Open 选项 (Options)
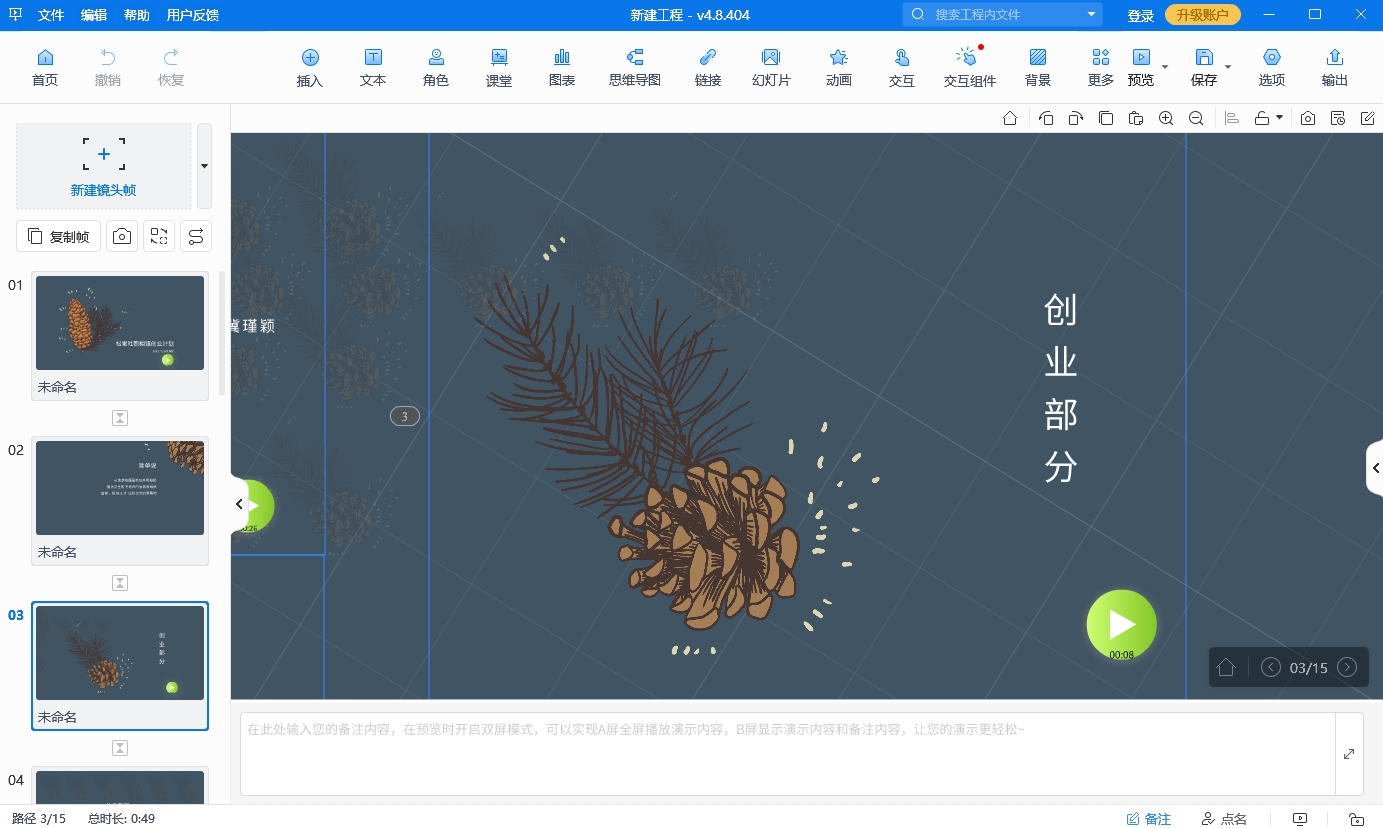This screenshot has width=1383, height=828. (x=1272, y=68)
